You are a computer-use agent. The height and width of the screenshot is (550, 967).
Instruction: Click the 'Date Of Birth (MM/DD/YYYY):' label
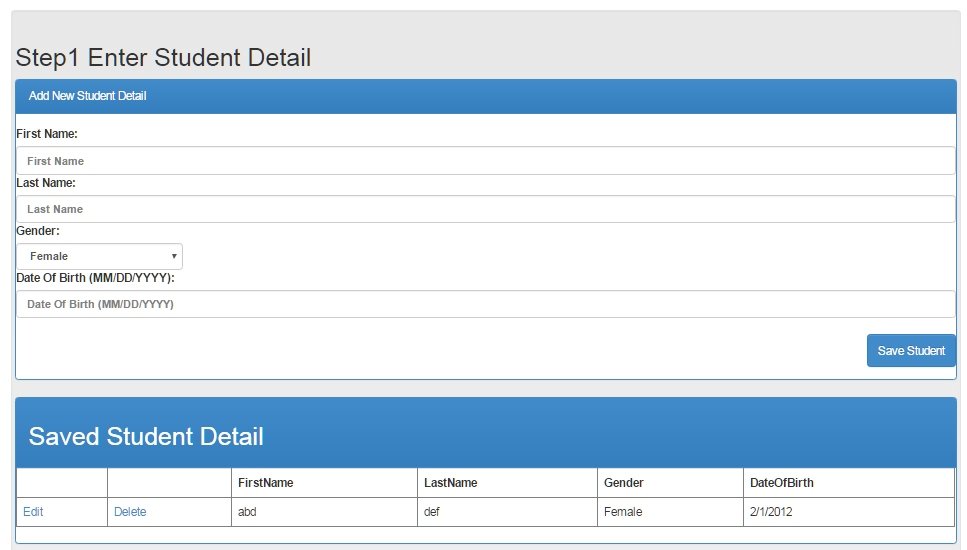[96, 278]
